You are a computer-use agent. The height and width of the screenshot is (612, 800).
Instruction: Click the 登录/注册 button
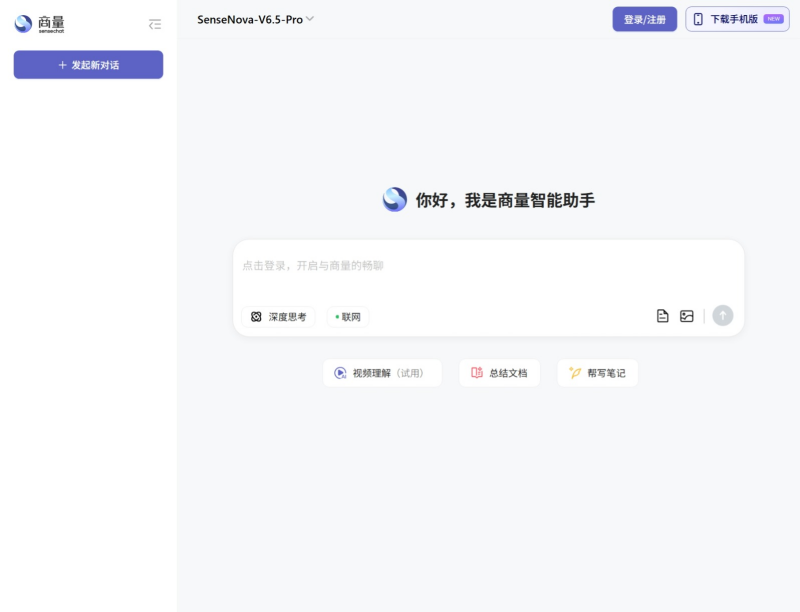click(x=644, y=19)
